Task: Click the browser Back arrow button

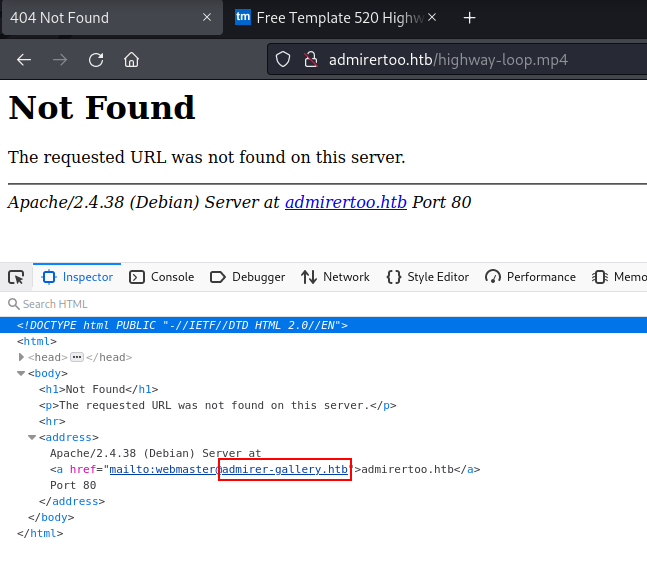Action: [24, 59]
